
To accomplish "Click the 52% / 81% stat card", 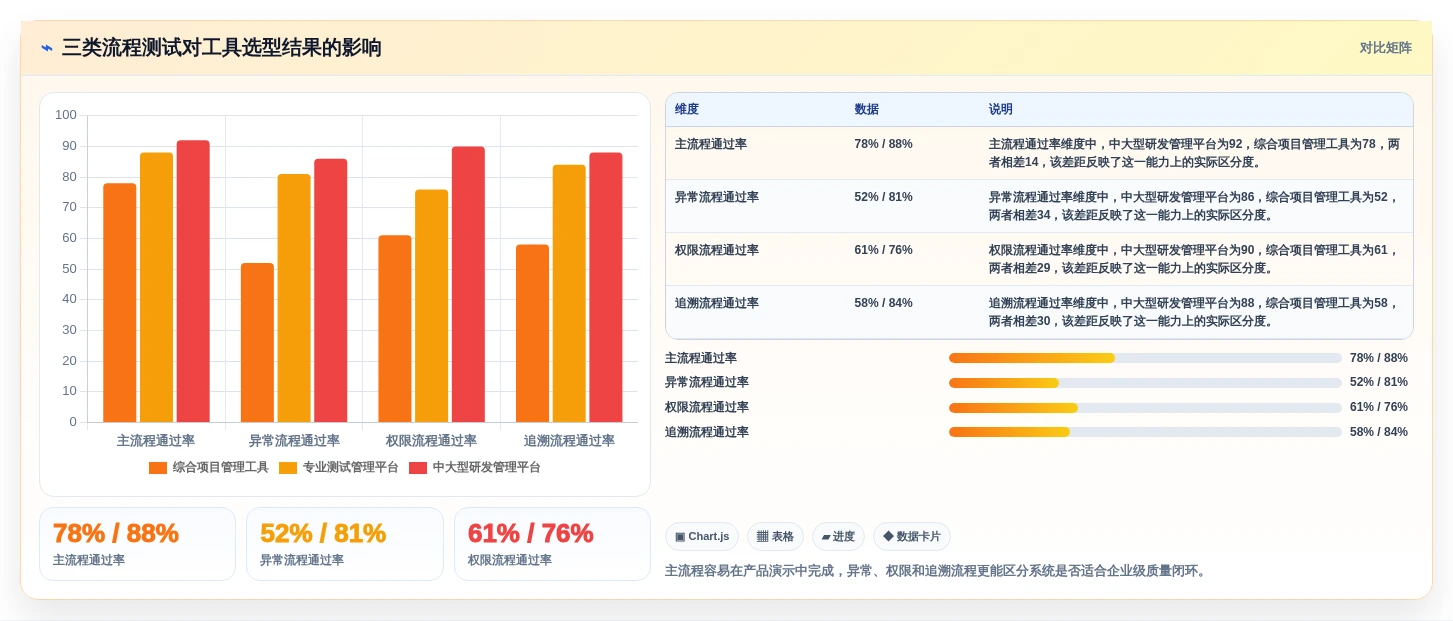I will [x=345, y=544].
